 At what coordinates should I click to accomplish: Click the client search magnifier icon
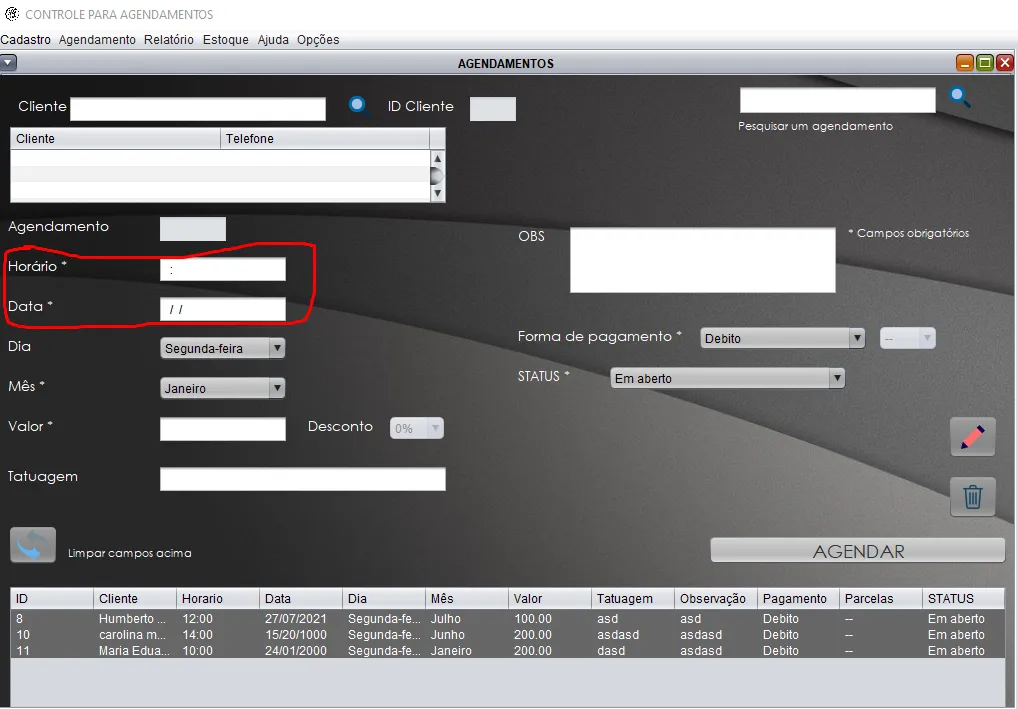358,106
